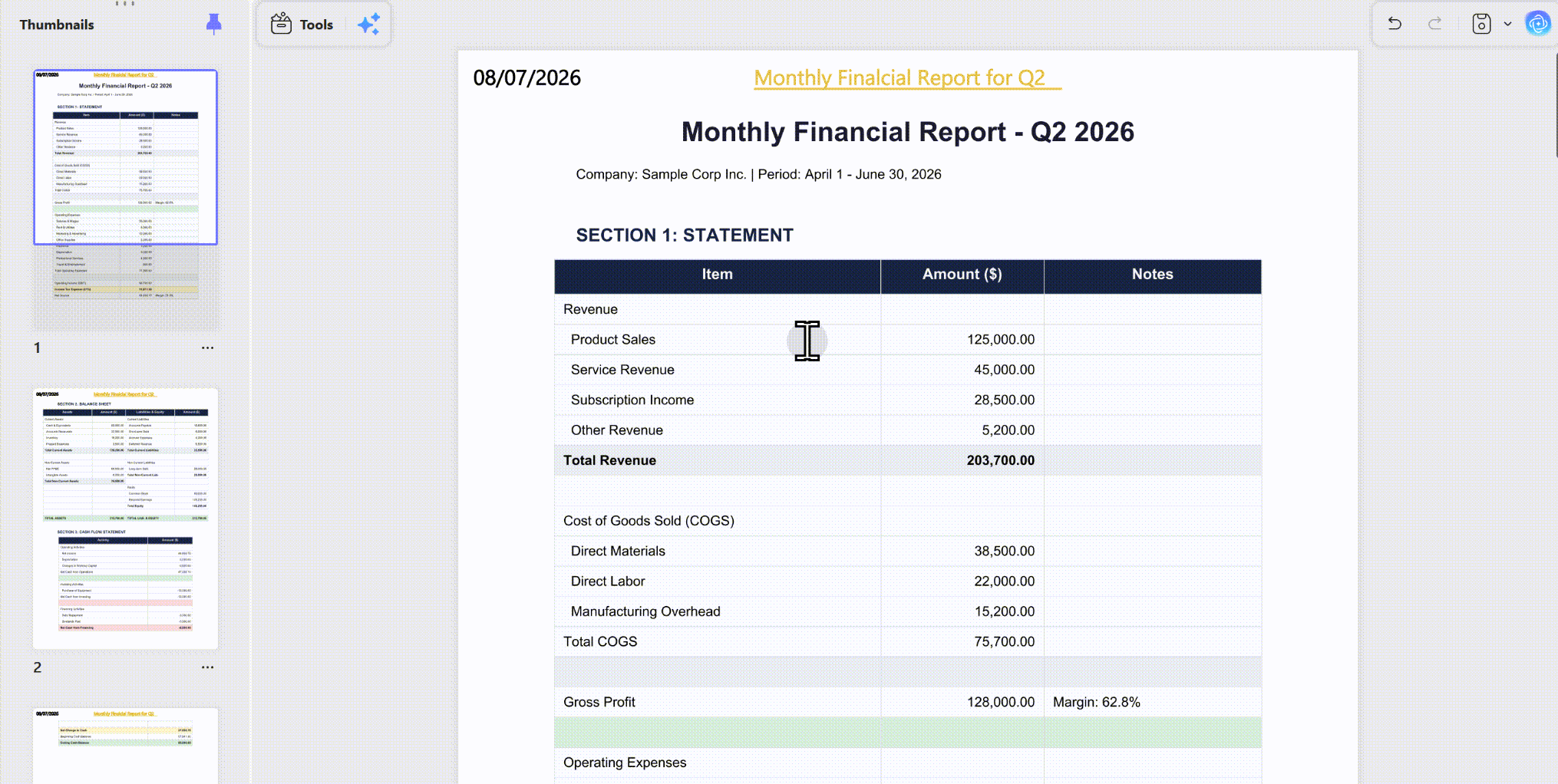Open more options for page 2 thumbnail
This screenshot has height=784, width=1558.
(207, 667)
